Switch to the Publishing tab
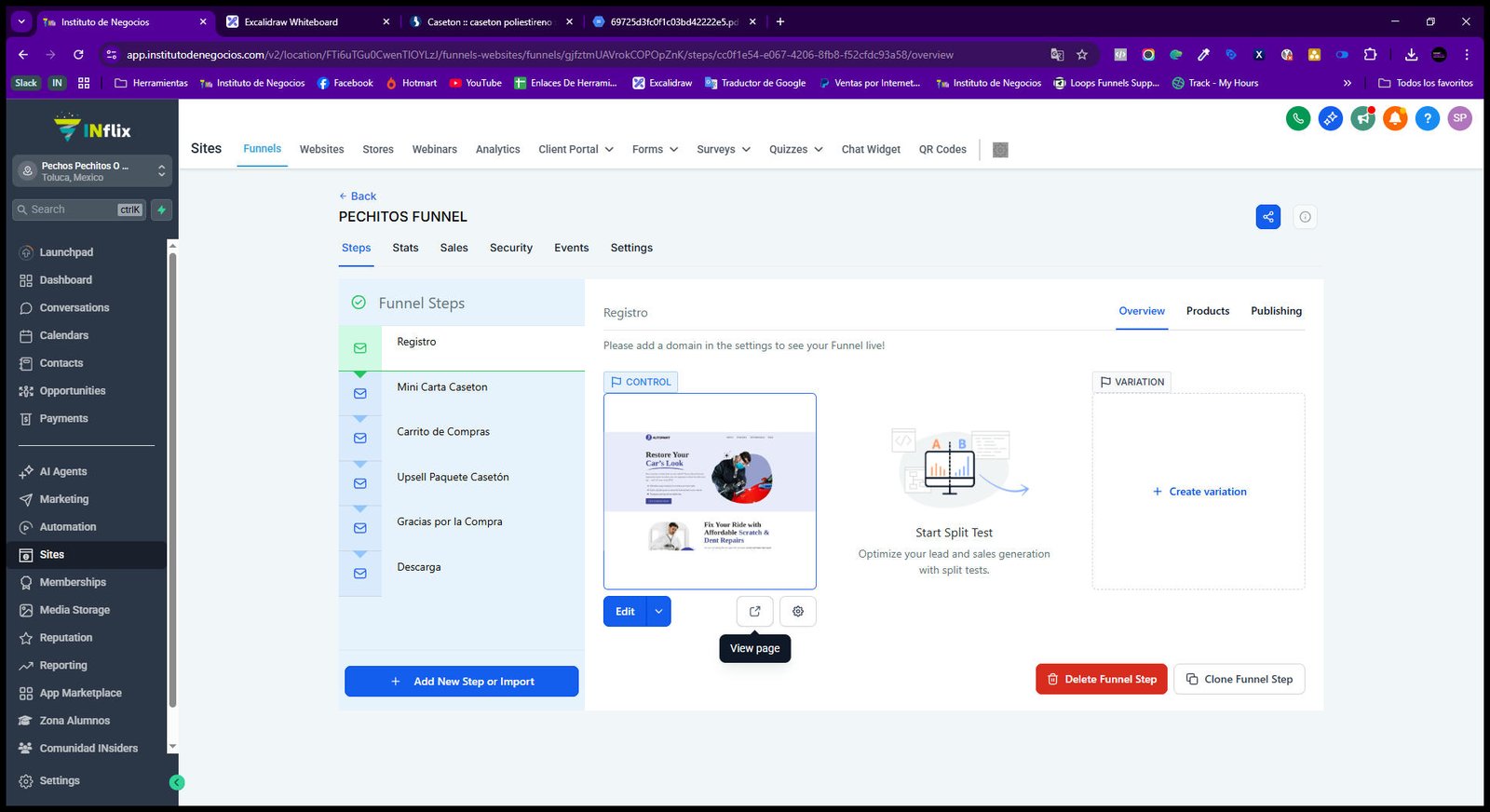Viewport: 1490px width, 812px height. point(1276,311)
